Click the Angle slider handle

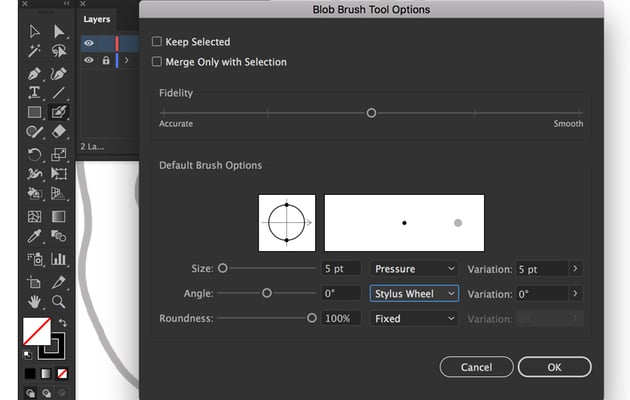267,293
